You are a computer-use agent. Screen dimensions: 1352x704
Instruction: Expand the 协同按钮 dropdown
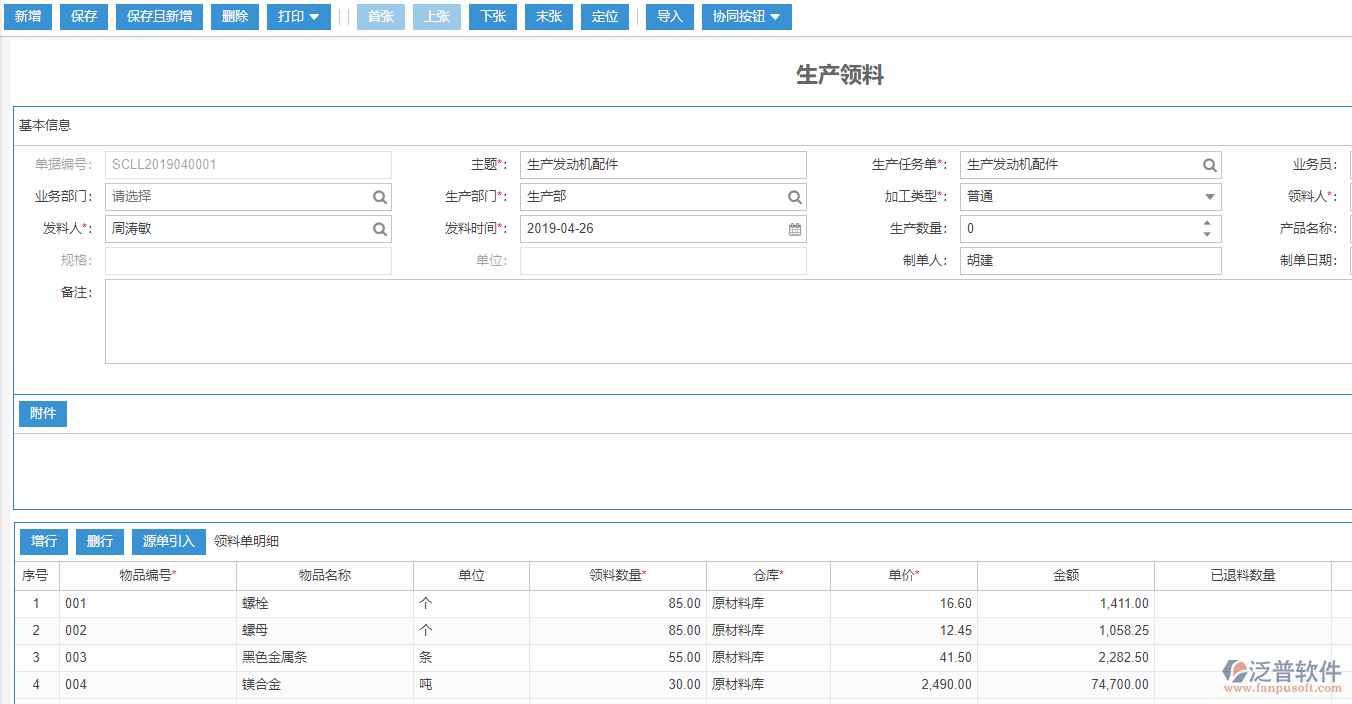pyautogui.click(x=746, y=17)
